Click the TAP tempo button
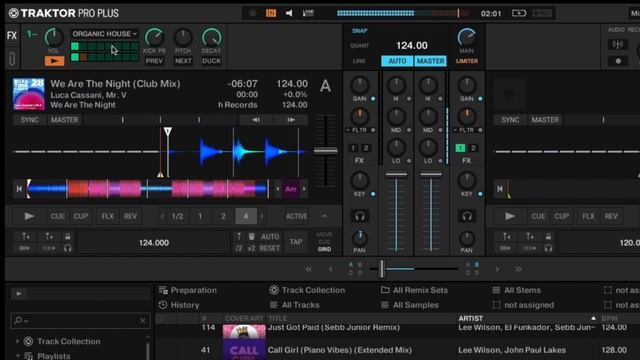Viewport: 640px width, 360px height. point(296,242)
